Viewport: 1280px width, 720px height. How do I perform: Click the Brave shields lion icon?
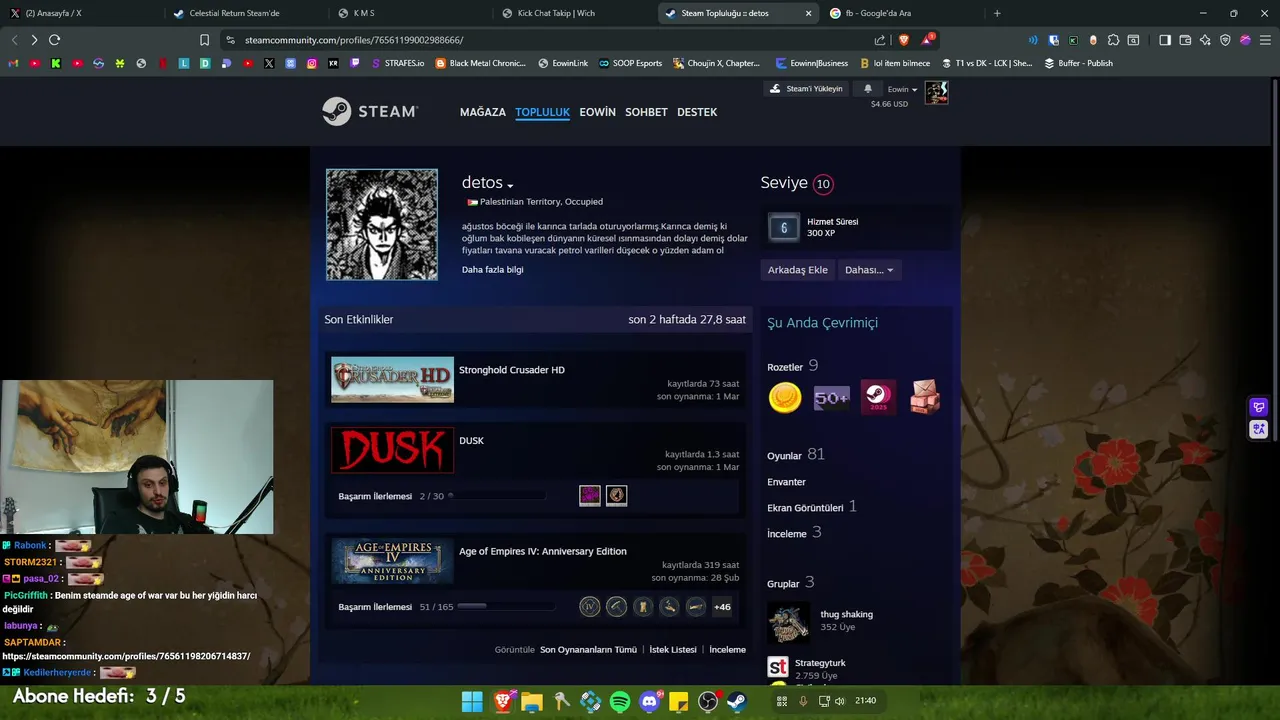pyautogui.click(x=904, y=40)
